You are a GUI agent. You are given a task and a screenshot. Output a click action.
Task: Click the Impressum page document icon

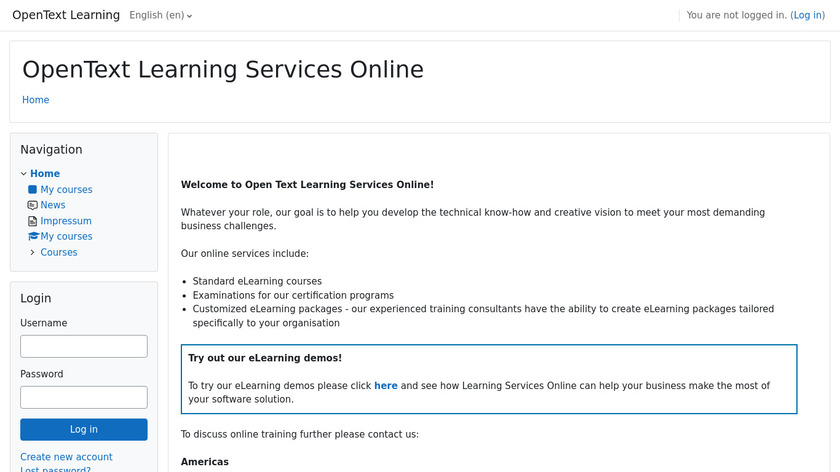(x=33, y=221)
